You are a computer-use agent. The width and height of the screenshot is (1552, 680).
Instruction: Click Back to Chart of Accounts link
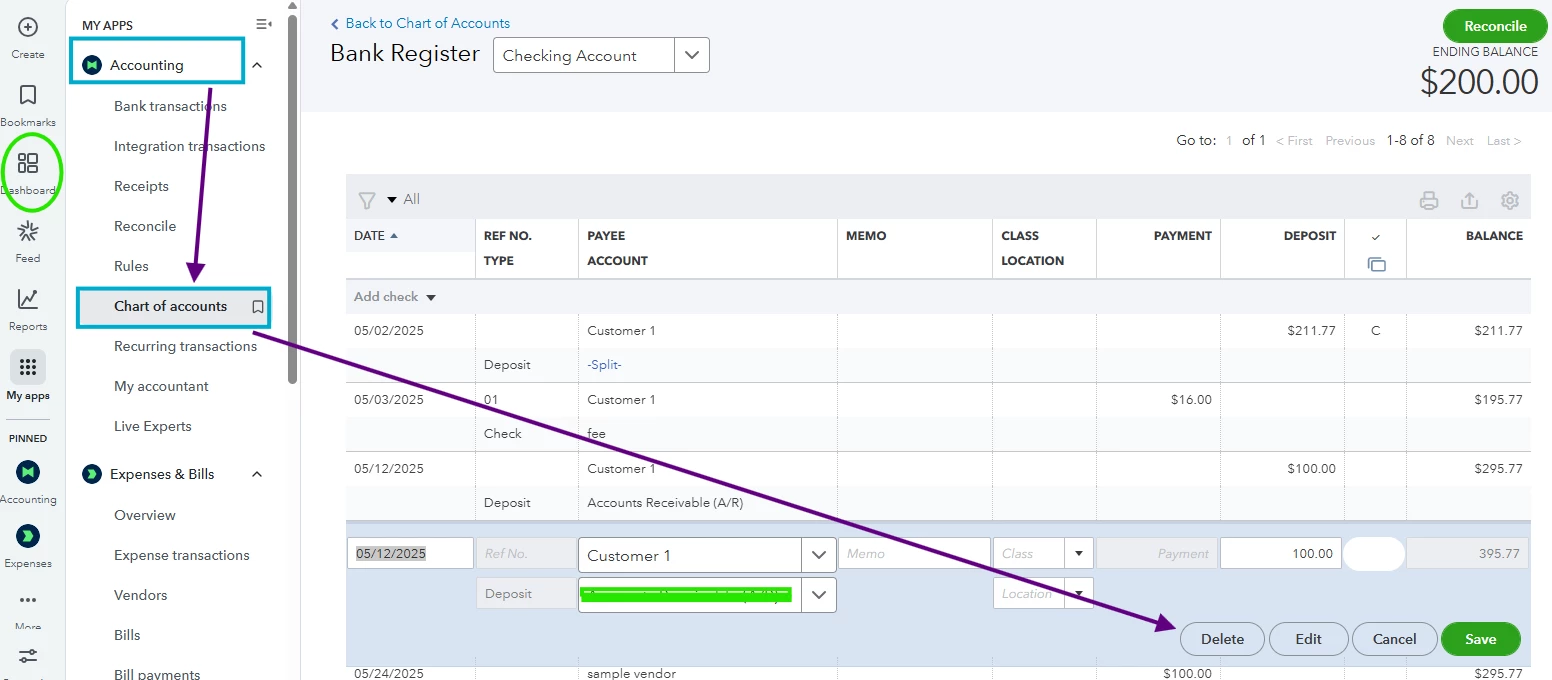pos(420,23)
